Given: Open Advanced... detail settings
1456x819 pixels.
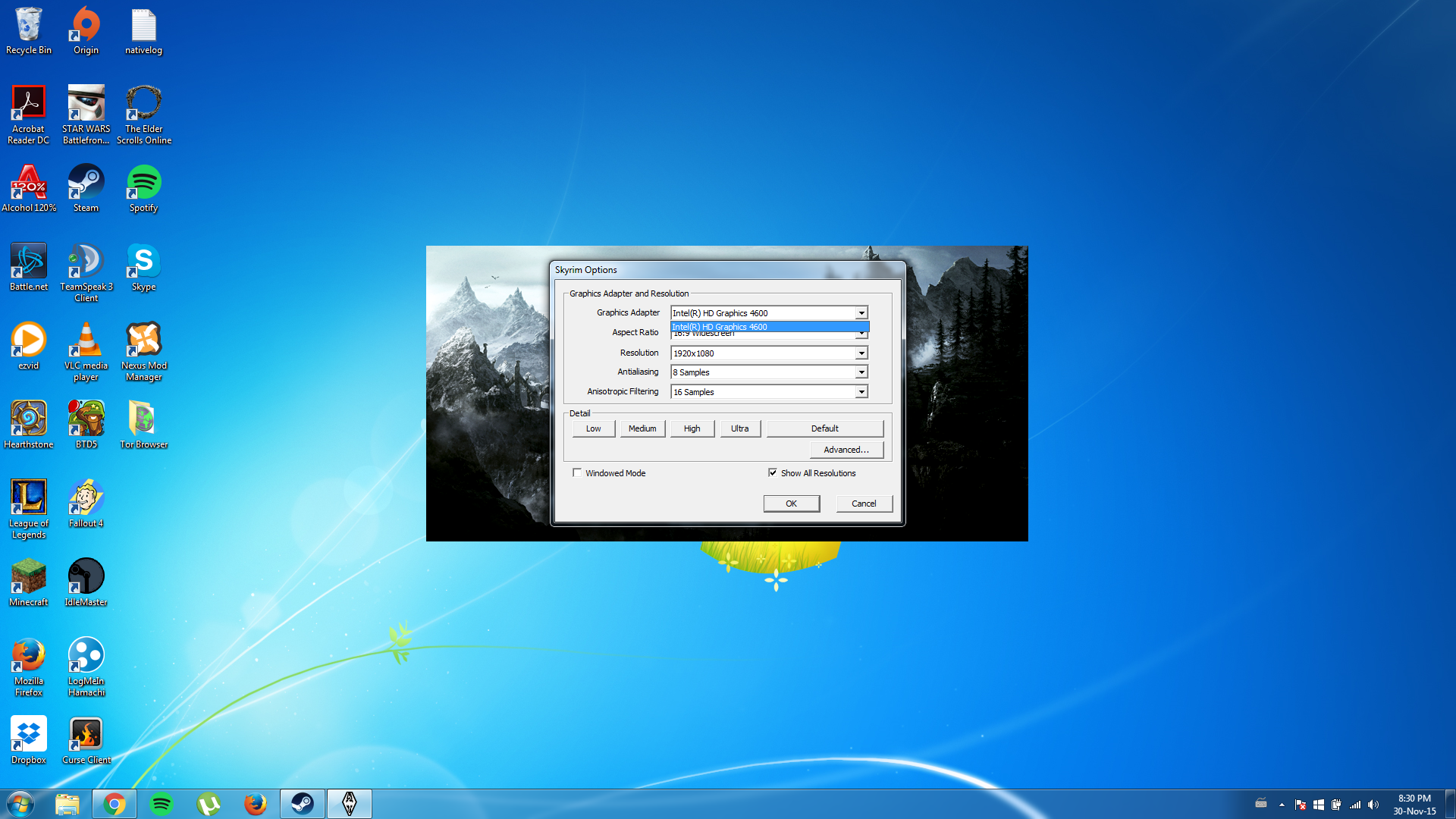Looking at the screenshot, I should click(846, 450).
